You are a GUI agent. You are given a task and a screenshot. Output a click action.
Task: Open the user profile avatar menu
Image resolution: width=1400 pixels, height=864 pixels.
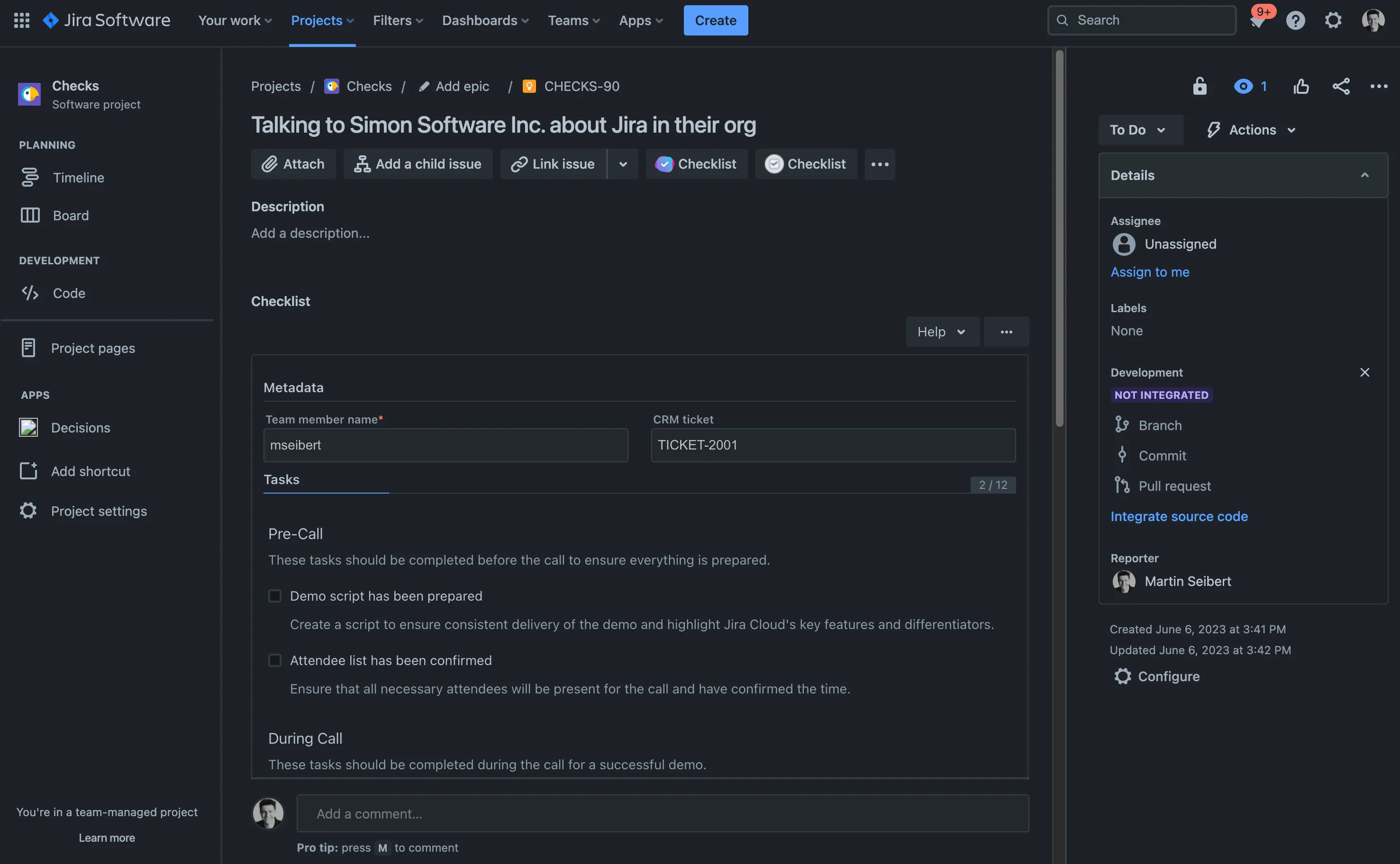(1373, 20)
